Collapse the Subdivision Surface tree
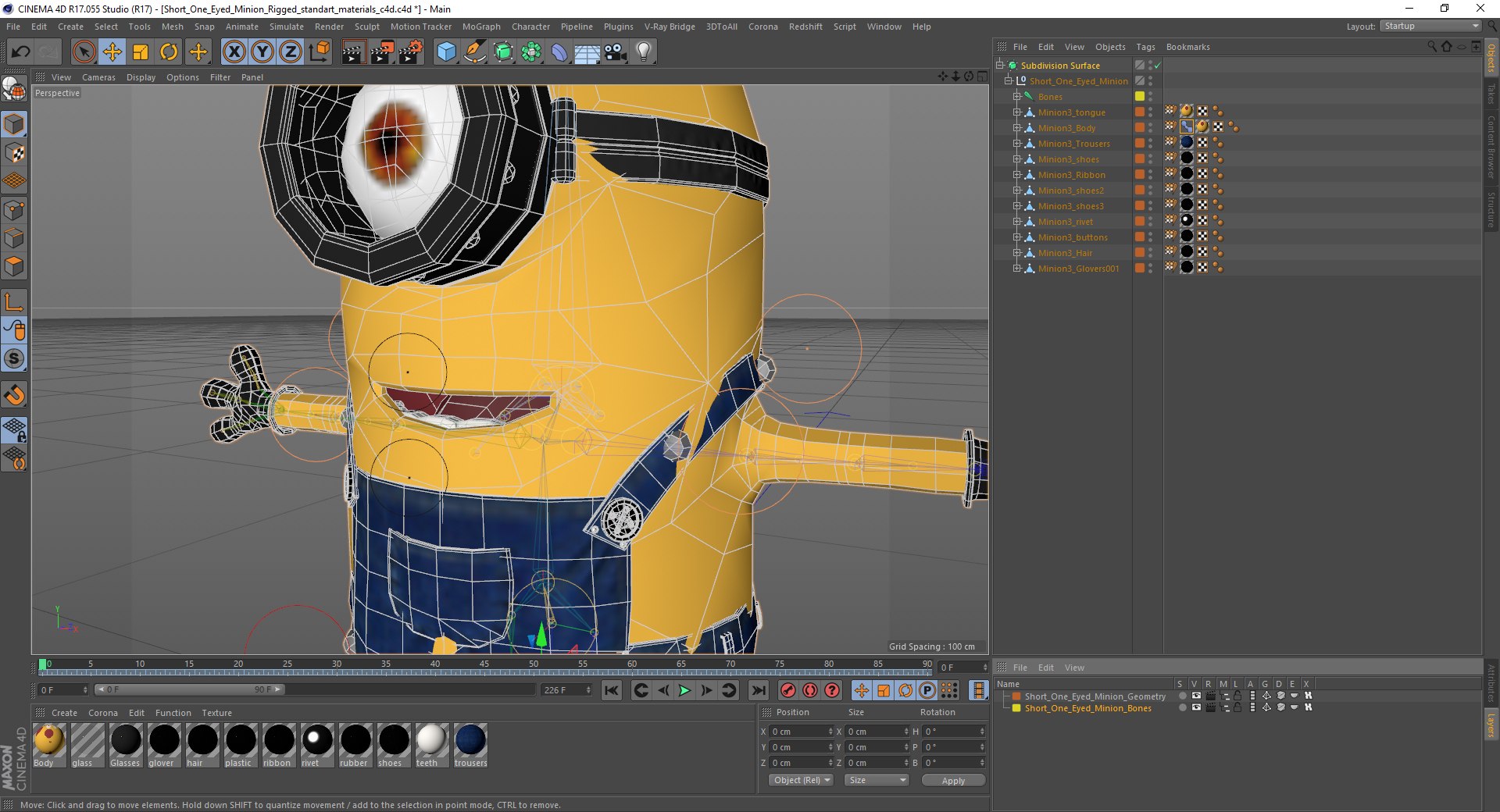Image resolution: width=1500 pixels, height=812 pixels. tap(999, 65)
